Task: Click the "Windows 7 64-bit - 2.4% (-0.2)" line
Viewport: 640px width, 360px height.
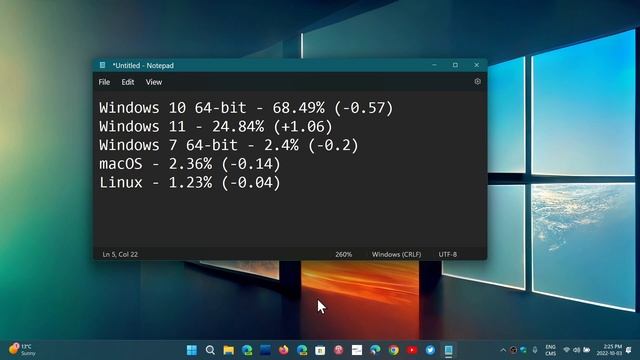Action: (229, 145)
